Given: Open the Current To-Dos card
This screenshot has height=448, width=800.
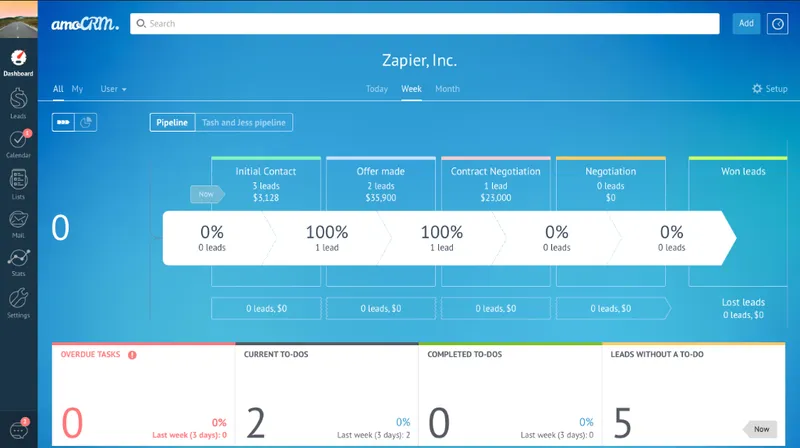Looking at the screenshot, I should point(327,395).
